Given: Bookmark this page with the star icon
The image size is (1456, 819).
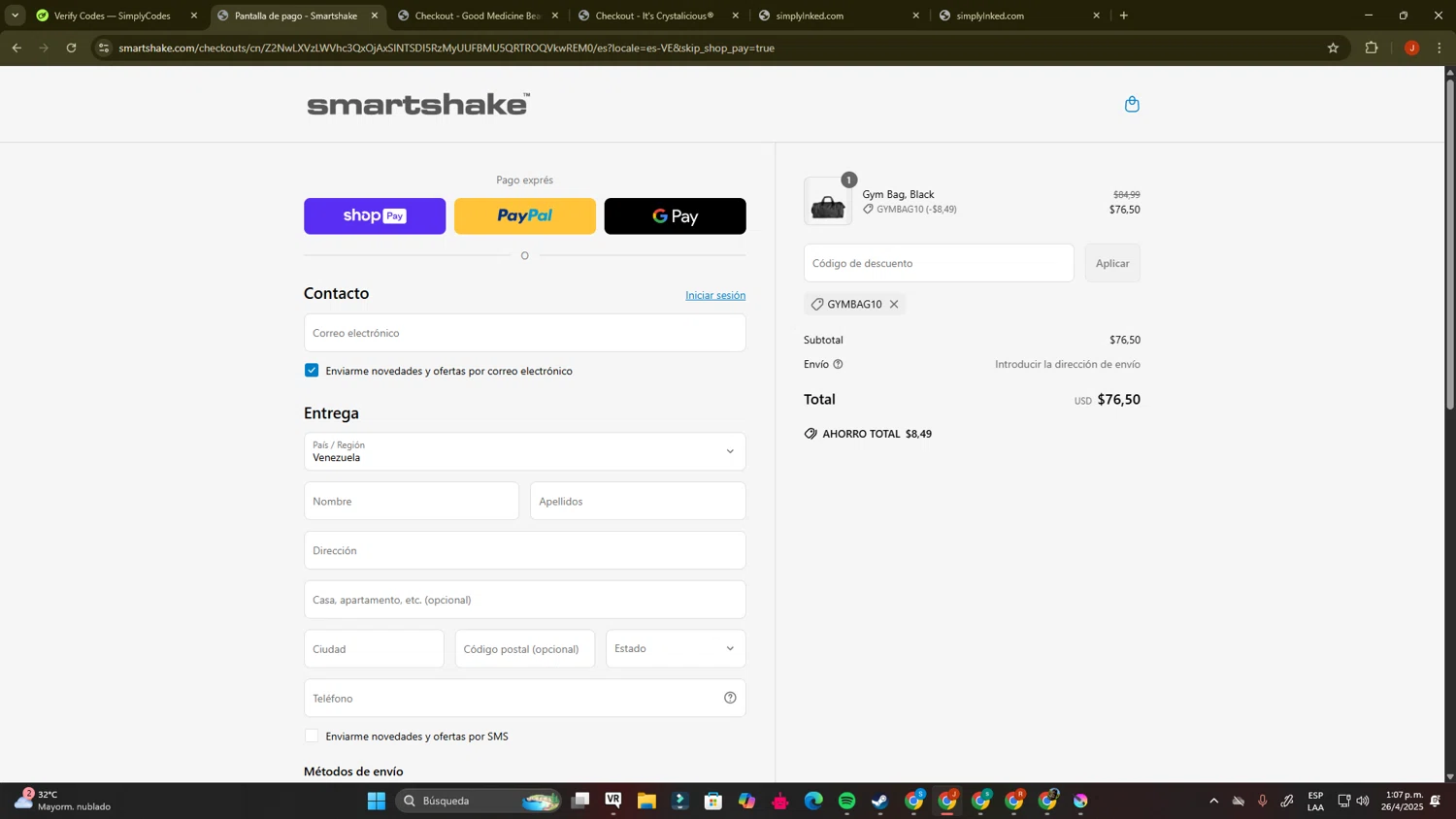Looking at the screenshot, I should coord(1333,48).
